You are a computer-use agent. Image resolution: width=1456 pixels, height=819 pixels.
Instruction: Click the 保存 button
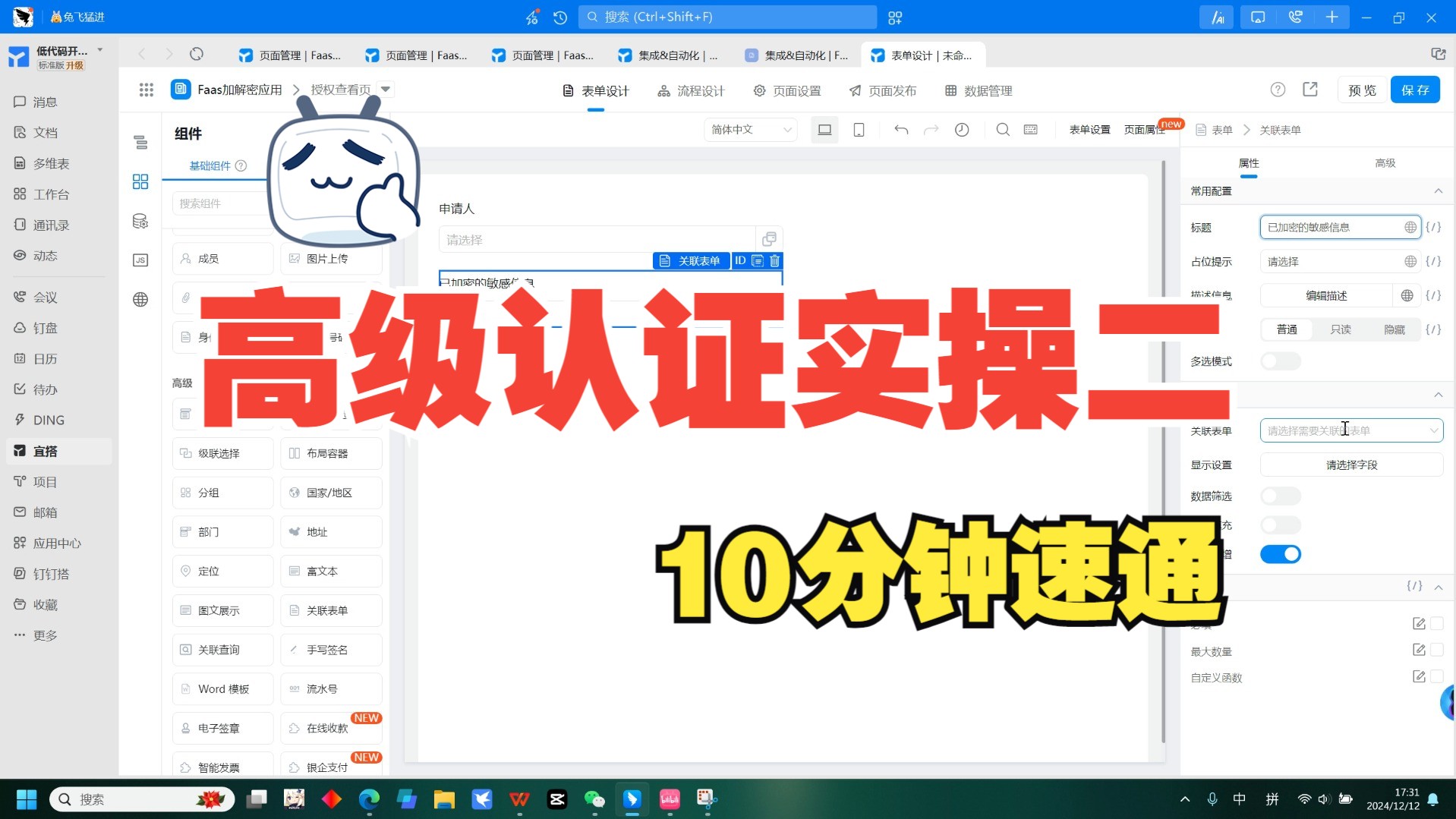click(x=1415, y=90)
